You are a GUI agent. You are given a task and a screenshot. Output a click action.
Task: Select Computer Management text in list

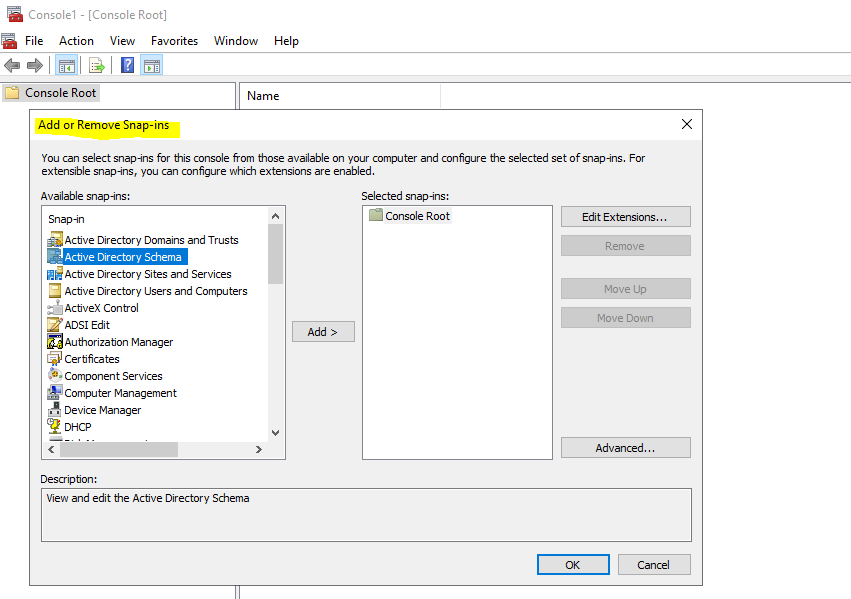point(120,393)
